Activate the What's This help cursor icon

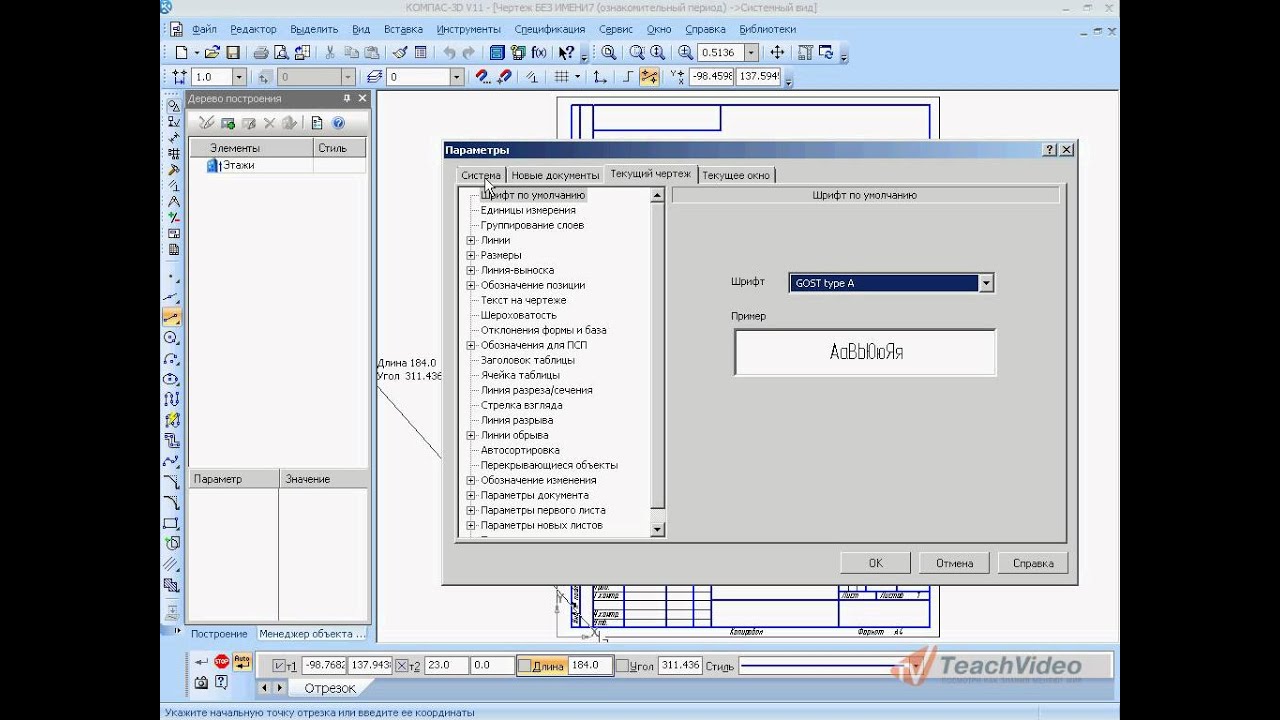pos(567,53)
